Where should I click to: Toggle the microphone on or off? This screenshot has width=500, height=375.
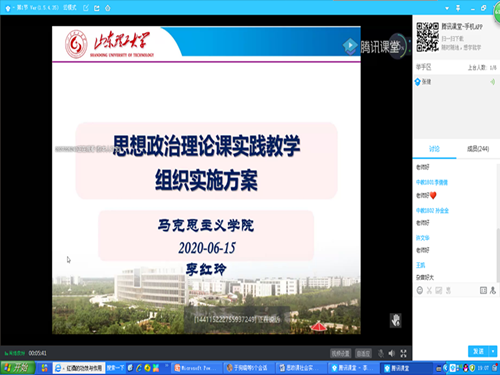pos(381,353)
